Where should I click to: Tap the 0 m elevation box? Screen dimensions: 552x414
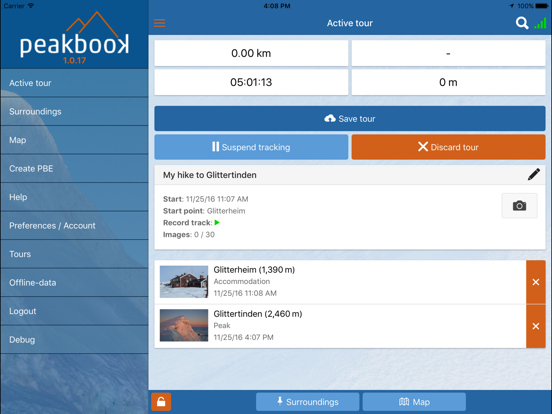tap(448, 82)
